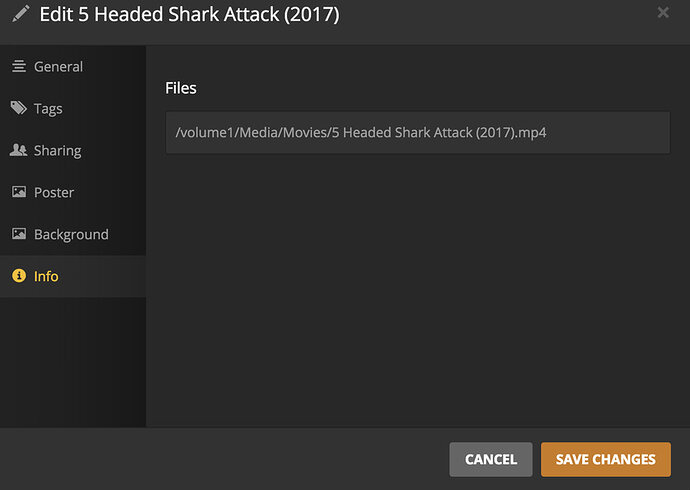Viewport: 690px width, 490px height.
Task: Click the General lines icon in sidebar
Action: [x=18, y=67]
